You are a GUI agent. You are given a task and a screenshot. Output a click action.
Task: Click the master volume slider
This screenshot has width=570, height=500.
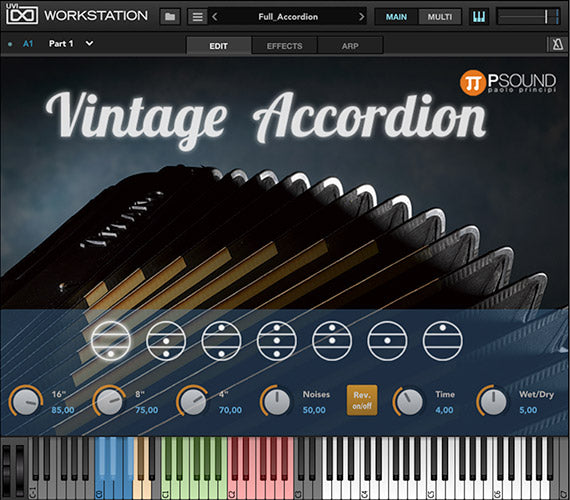528,17
